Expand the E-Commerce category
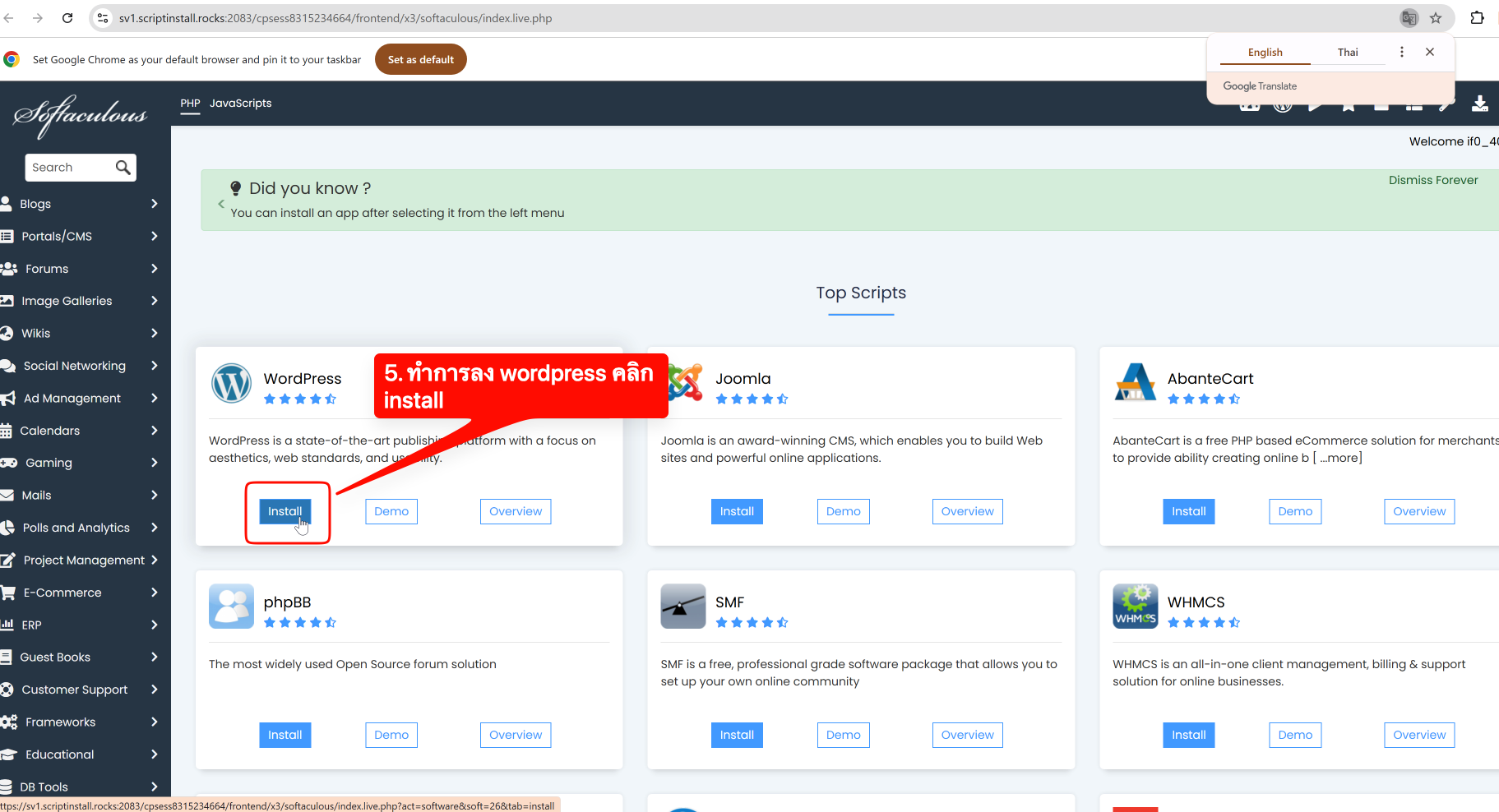The width and height of the screenshot is (1499, 812). point(154,593)
